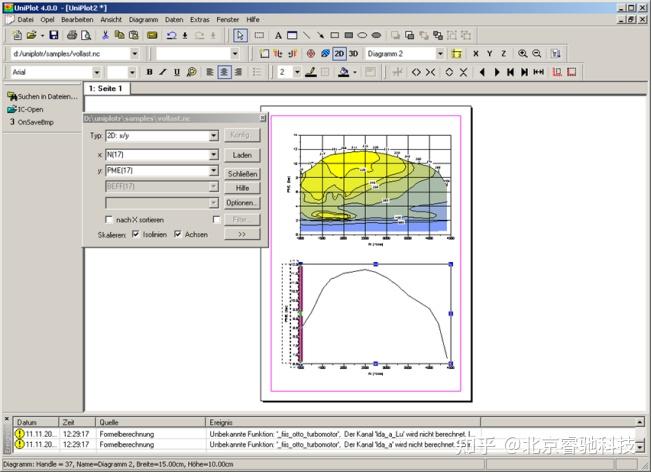Enable the 'nach X sortieren' checkbox

tap(109, 219)
